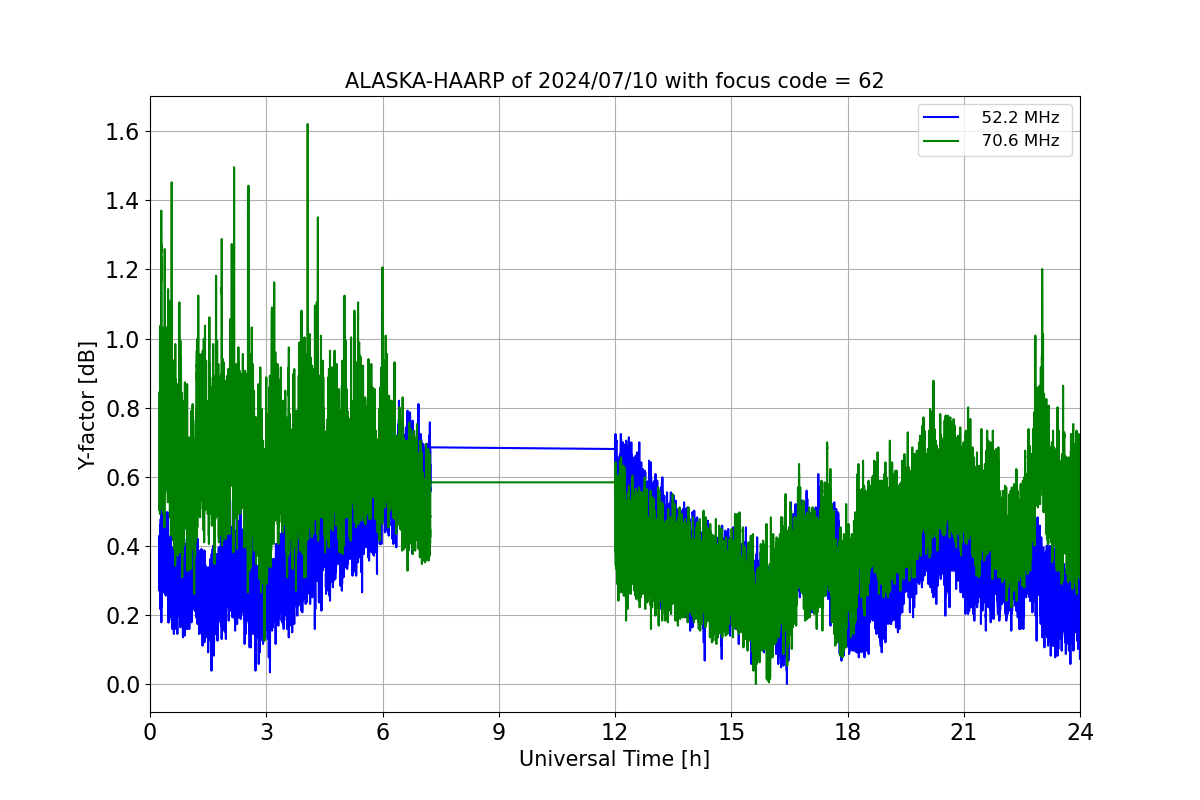Click y-axis tick label '0.4'
The width and height of the screenshot is (1200, 800).
pos(123,547)
